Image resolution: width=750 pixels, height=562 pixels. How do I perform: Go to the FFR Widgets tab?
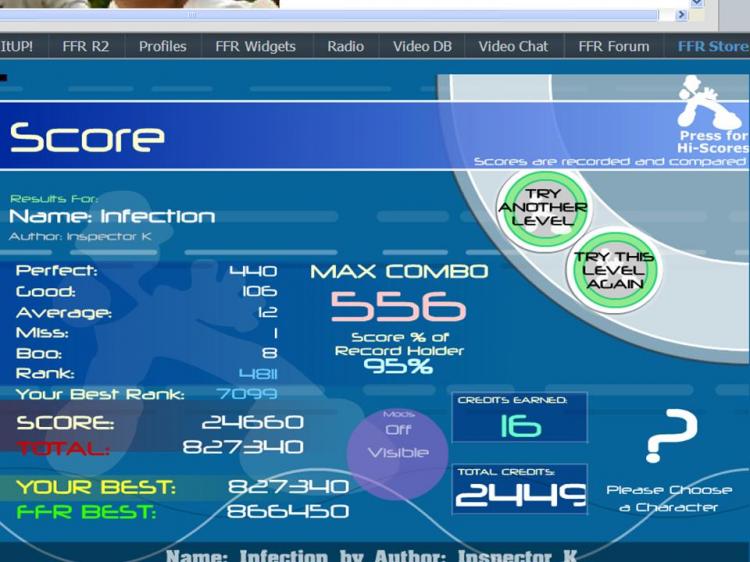[255, 46]
